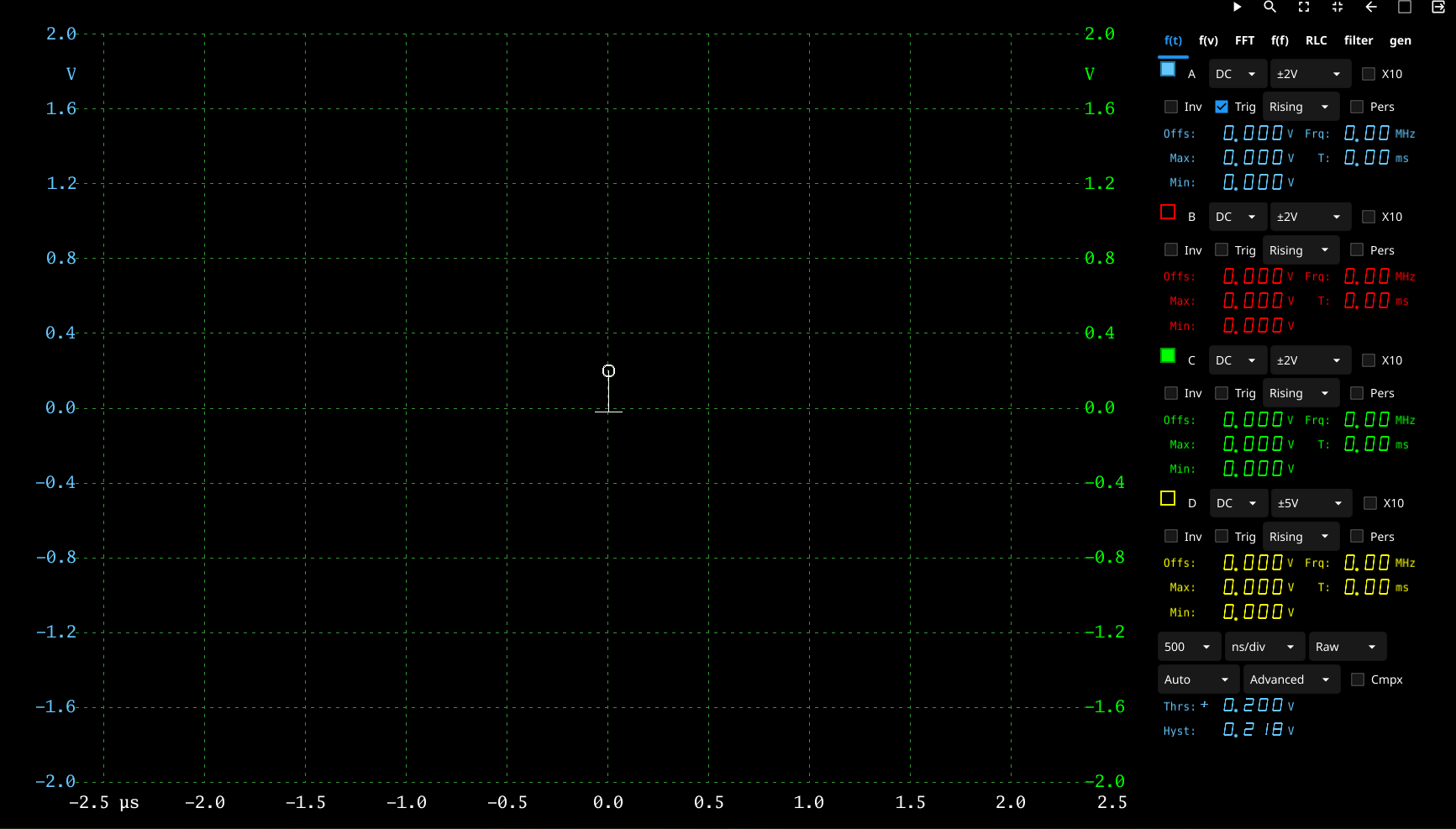The height and width of the screenshot is (829, 1456).
Task: Toggle Inv checkbox for channel D
Action: pos(1171,537)
